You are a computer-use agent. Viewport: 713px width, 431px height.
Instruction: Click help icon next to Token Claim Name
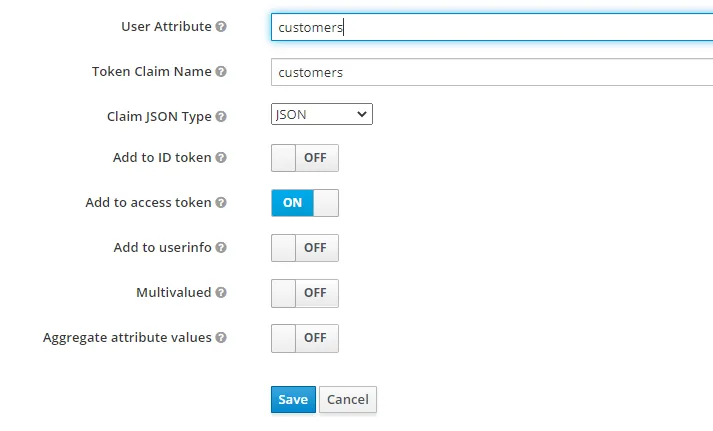[221, 72]
